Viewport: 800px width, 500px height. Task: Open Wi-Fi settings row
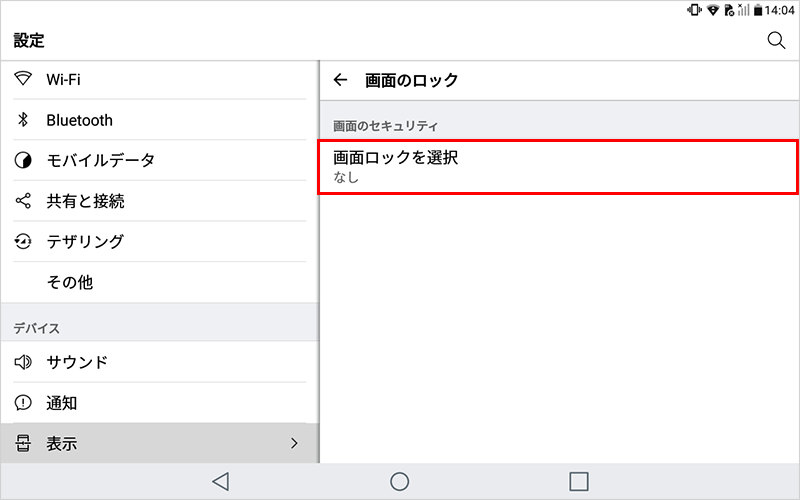coord(160,79)
